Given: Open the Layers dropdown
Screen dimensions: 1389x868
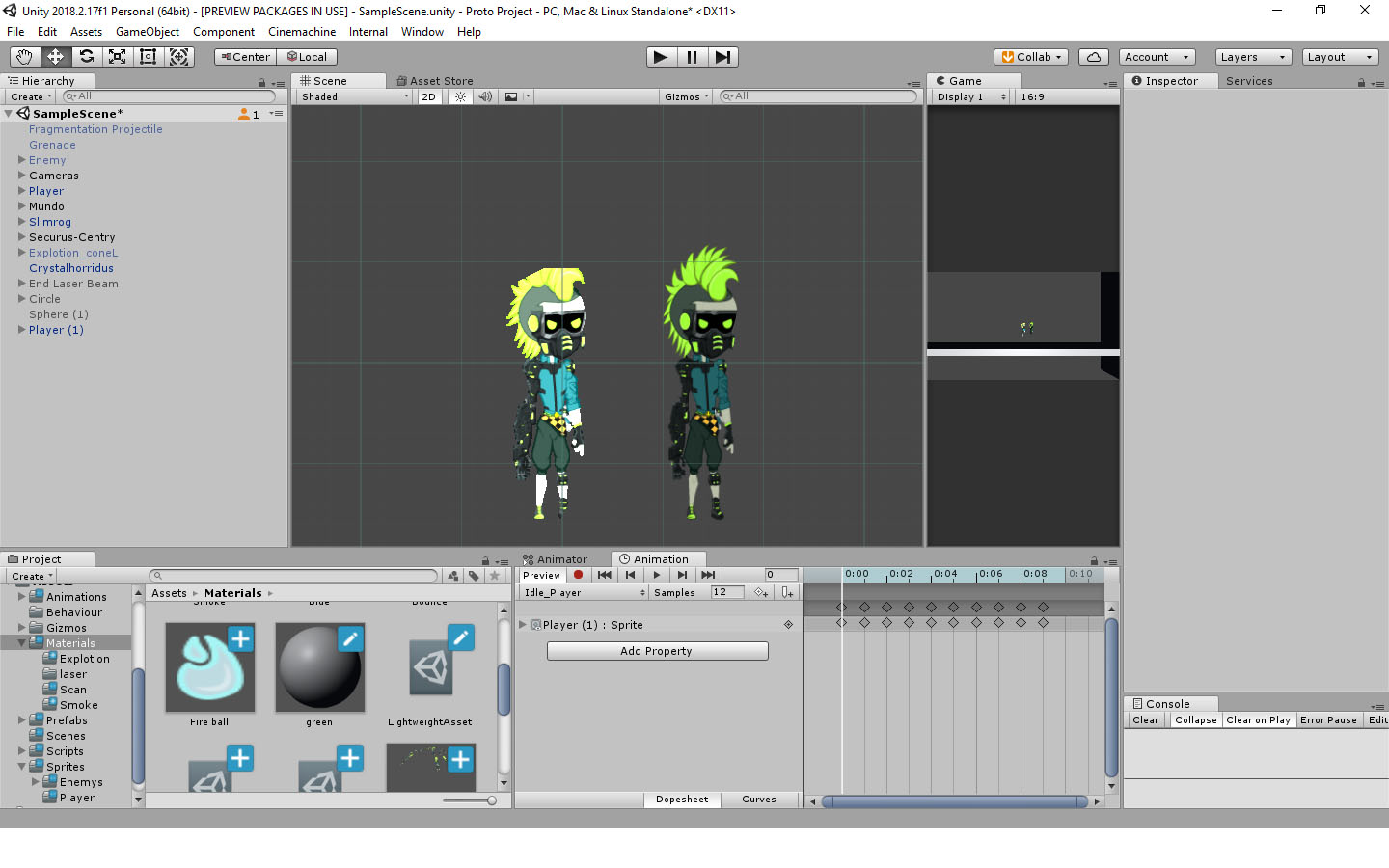Looking at the screenshot, I should 1253,57.
